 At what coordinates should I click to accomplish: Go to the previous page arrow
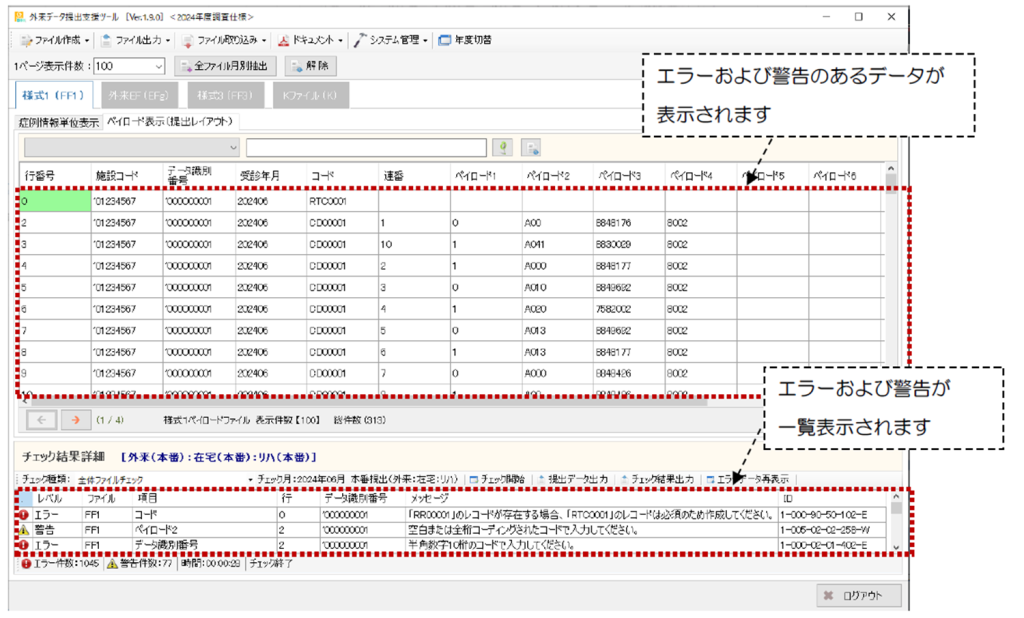tap(41, 420)
